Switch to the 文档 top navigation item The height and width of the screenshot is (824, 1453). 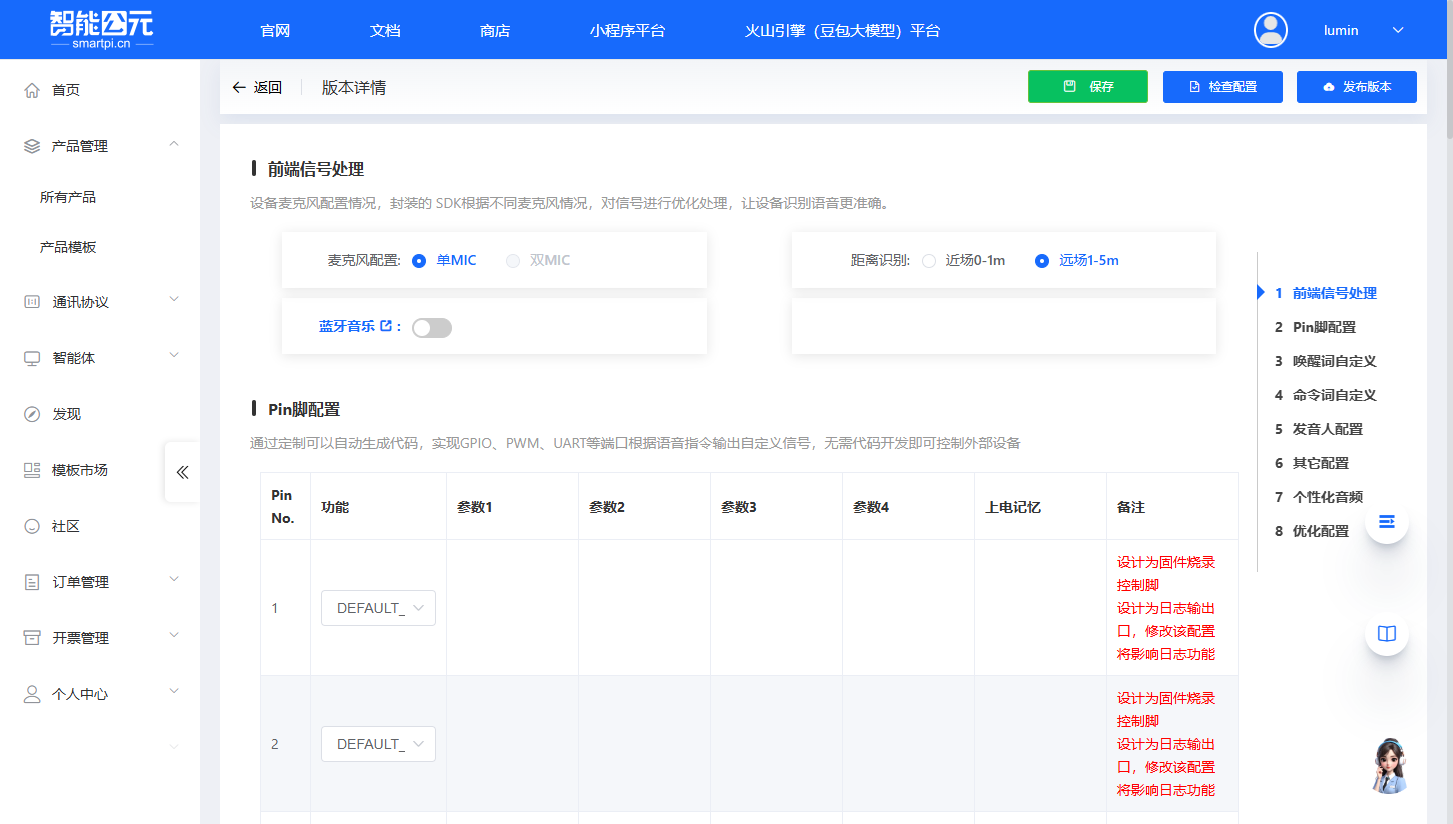click(x=385, y=30)
